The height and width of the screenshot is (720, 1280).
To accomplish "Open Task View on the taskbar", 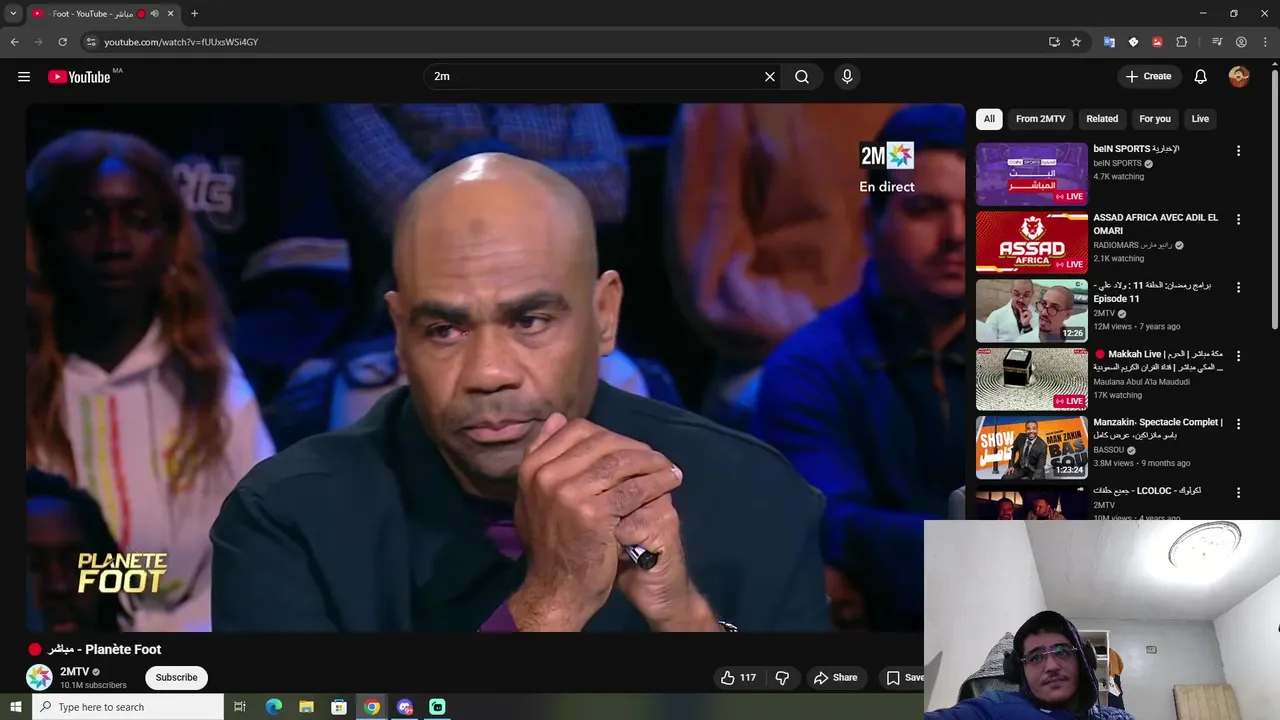I will (240, 707).
